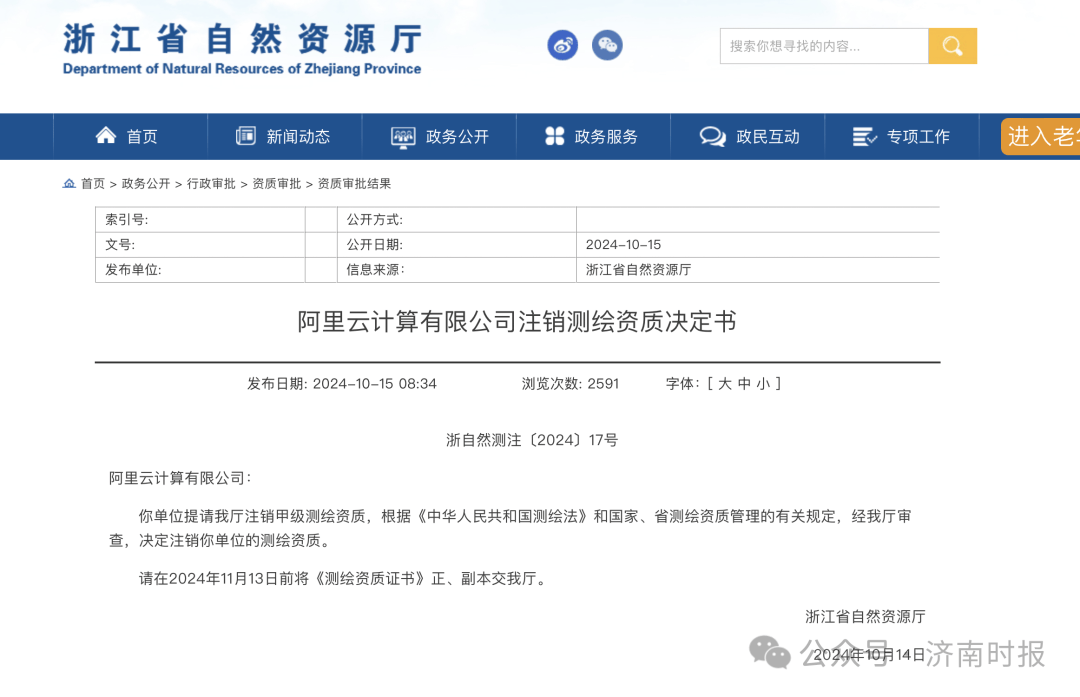Screen dimensions: 1080x697
Task: Click the yellow search magnifier button
Action: pyautogui.click(x=952, y=46)
